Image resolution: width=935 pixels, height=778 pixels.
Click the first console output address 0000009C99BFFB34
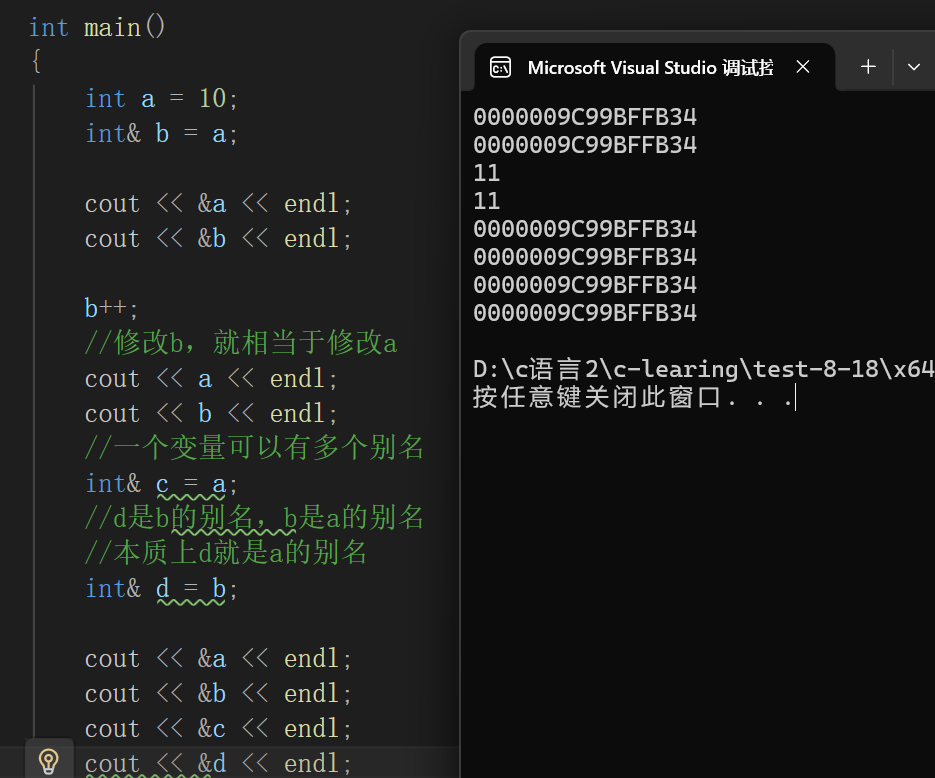pos(585,117)
